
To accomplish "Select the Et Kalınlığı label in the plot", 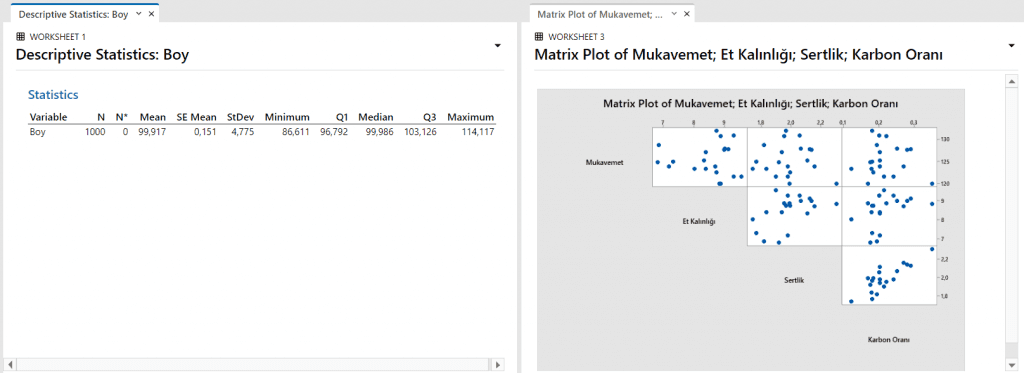I will pyautogui.click(x=699, y=221).
